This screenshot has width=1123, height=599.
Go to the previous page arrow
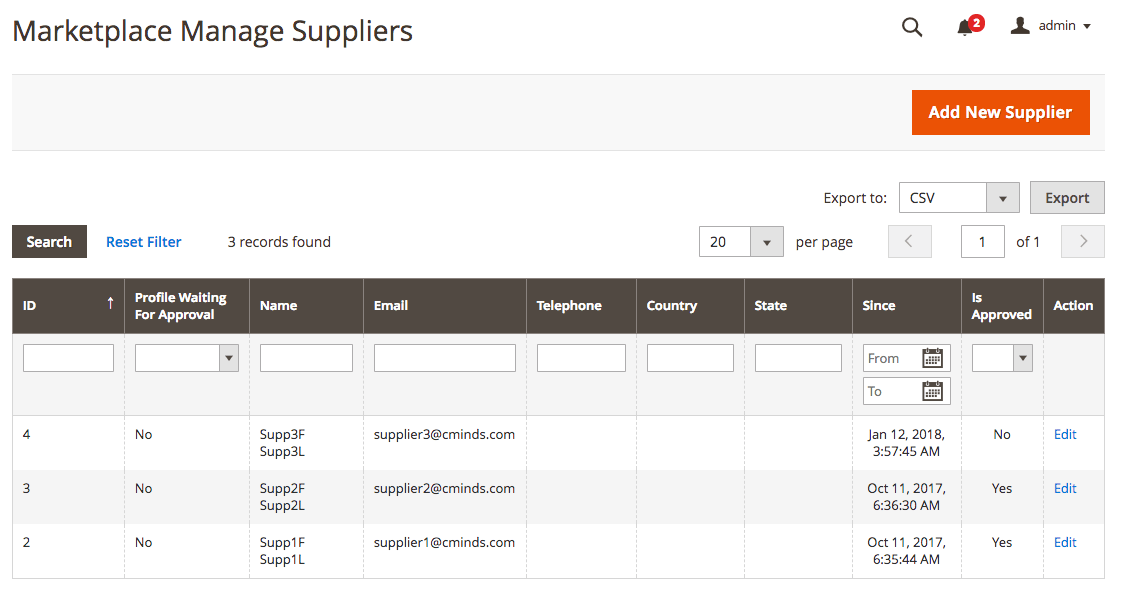point(909,242)
